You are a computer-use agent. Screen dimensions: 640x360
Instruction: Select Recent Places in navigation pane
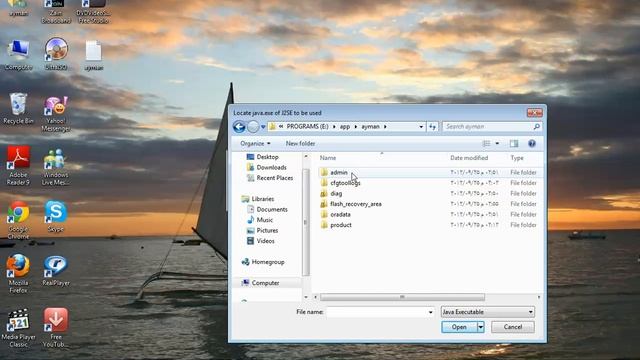click(x=274, y=178)
